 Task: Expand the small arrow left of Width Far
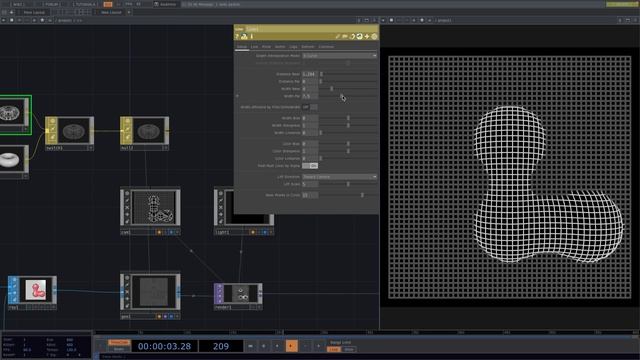pos(238,96)
